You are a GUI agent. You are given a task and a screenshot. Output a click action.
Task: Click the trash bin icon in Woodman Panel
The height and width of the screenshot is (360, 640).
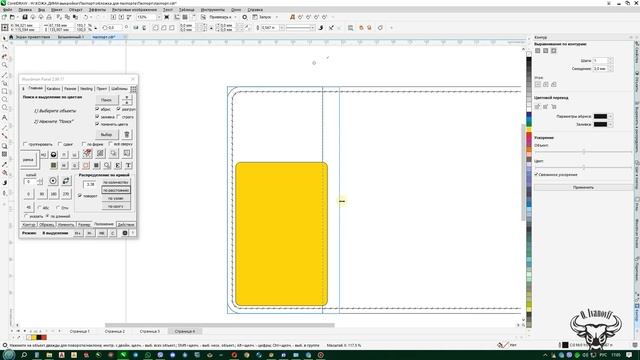(127, 134)
